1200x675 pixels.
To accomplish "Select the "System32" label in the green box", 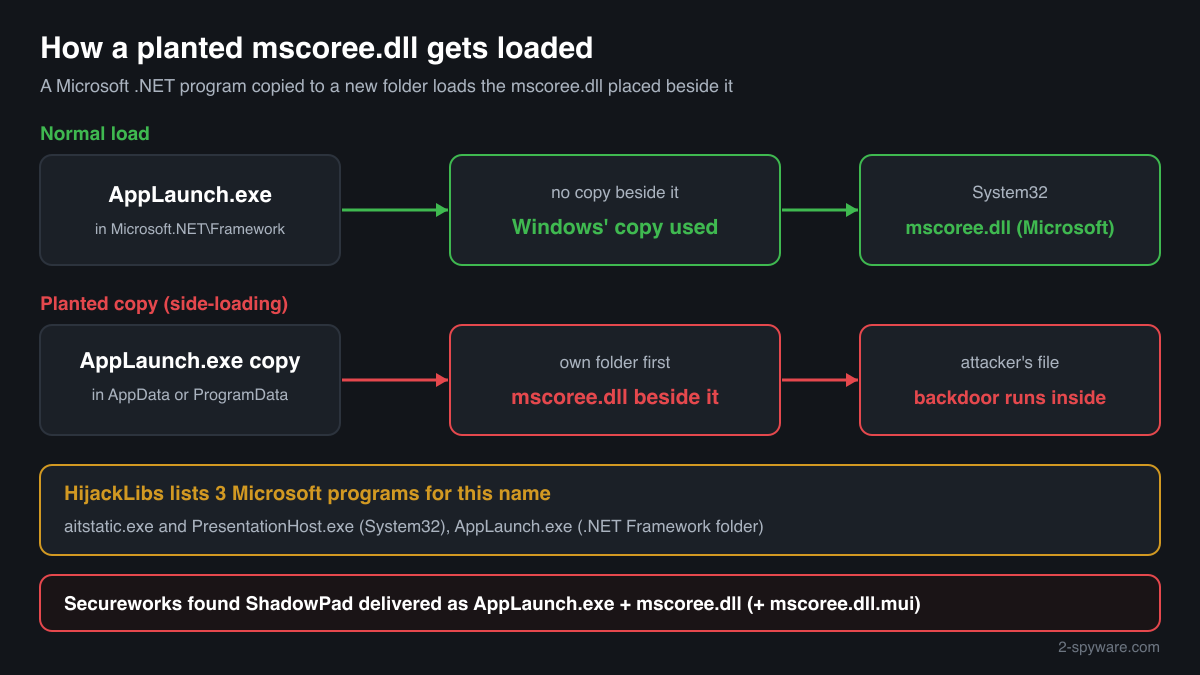I will [x=1010, y=192].
